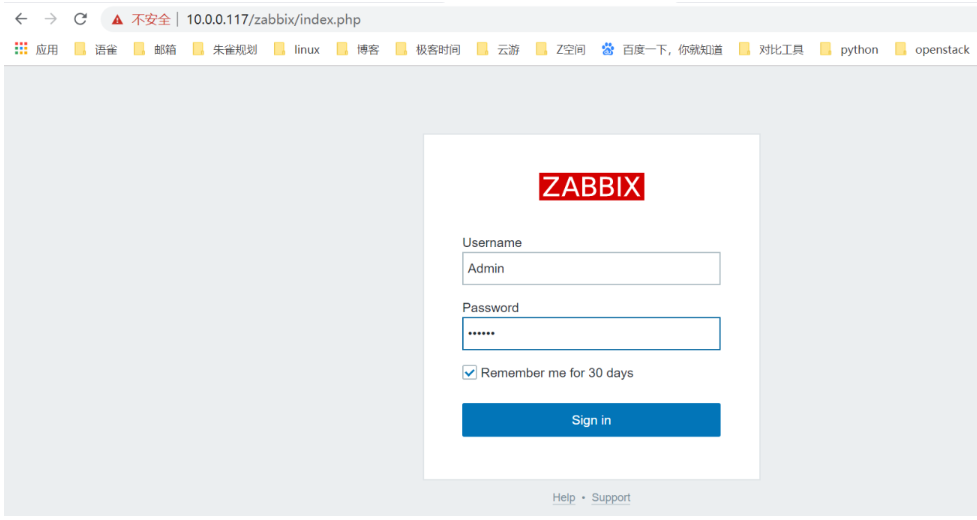This screenshot has height=520, width=977.
Task: Open the 博客 bookmark folder
Action: point(358,49)
